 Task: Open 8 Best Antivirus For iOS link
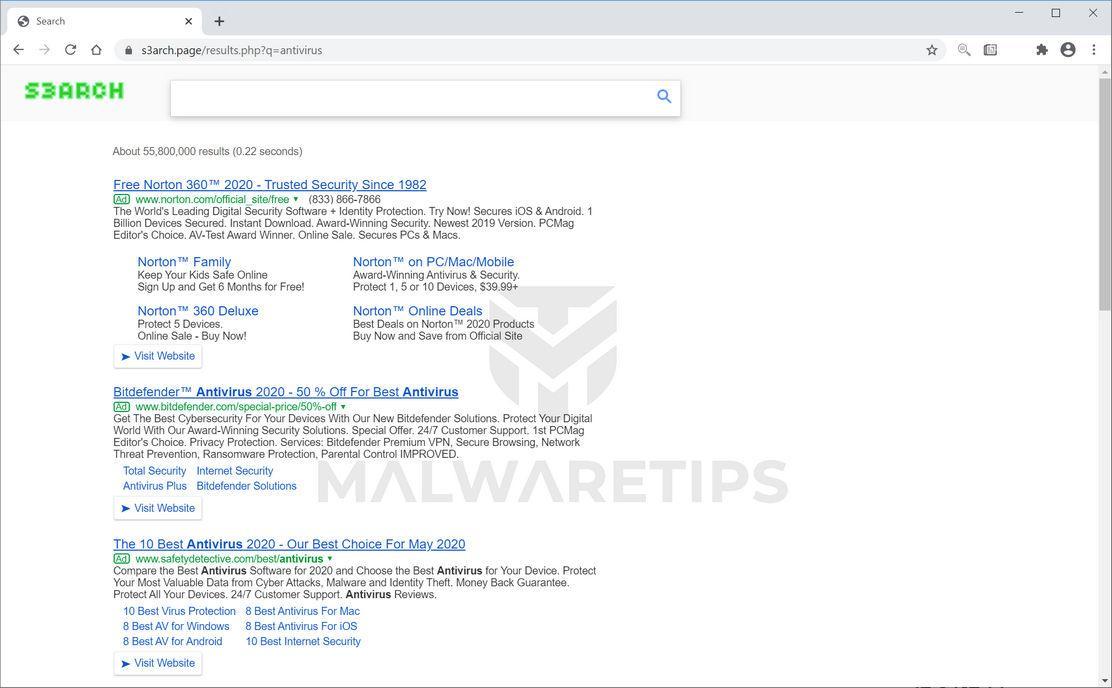pyautogui.click(x=301, y=626)
